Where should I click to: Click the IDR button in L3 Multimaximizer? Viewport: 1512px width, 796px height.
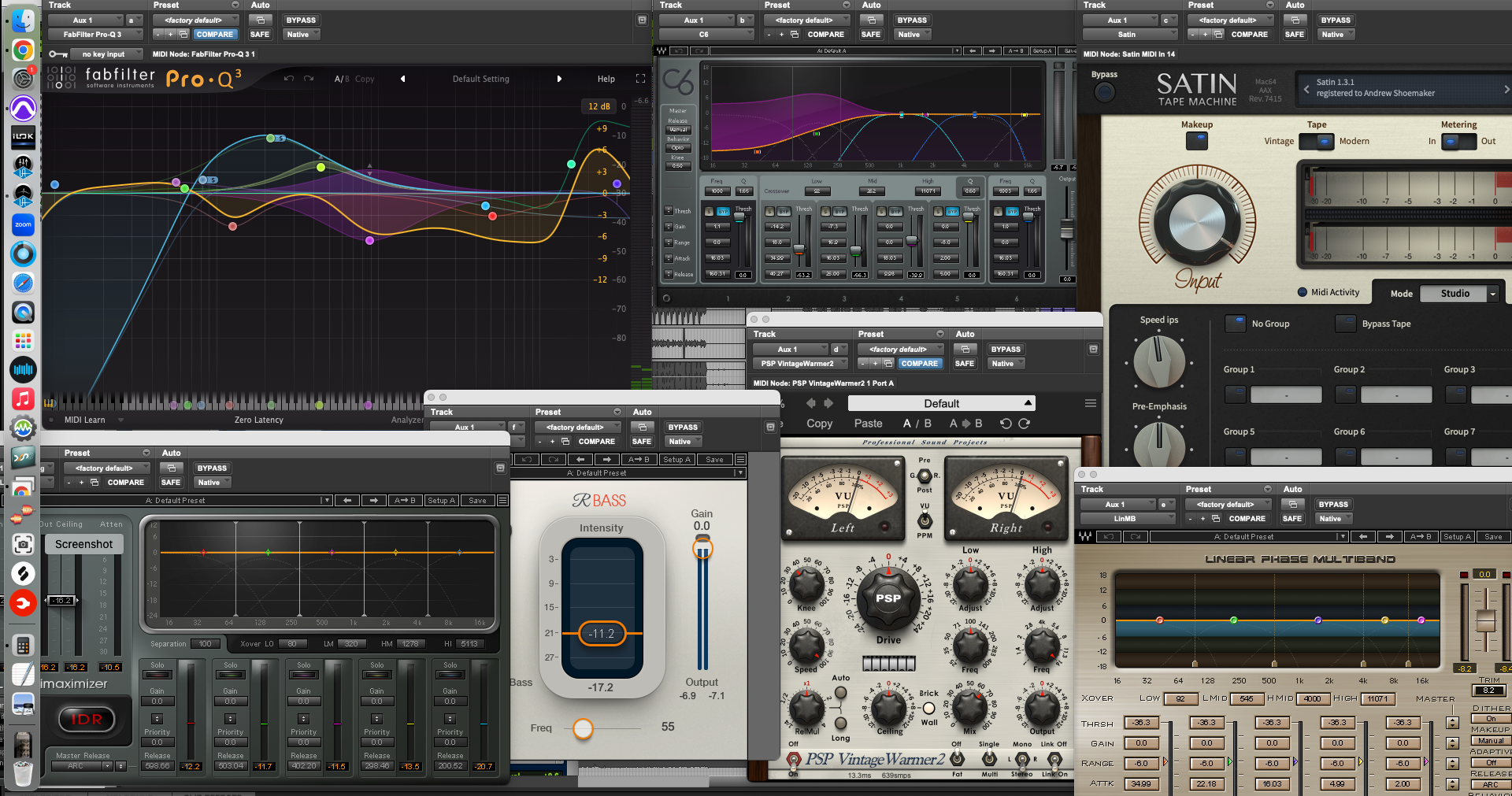pos(87,719)
